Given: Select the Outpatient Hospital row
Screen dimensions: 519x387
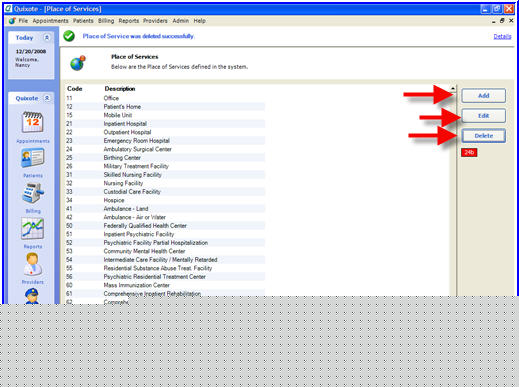Looking at the screenshot, I should click(165, 132).
